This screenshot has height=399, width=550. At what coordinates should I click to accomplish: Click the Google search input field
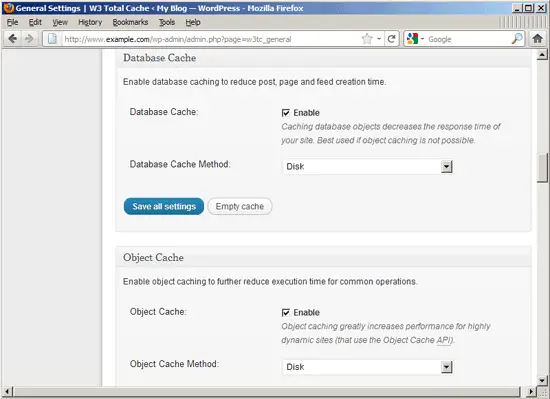[x=468, y=39]
